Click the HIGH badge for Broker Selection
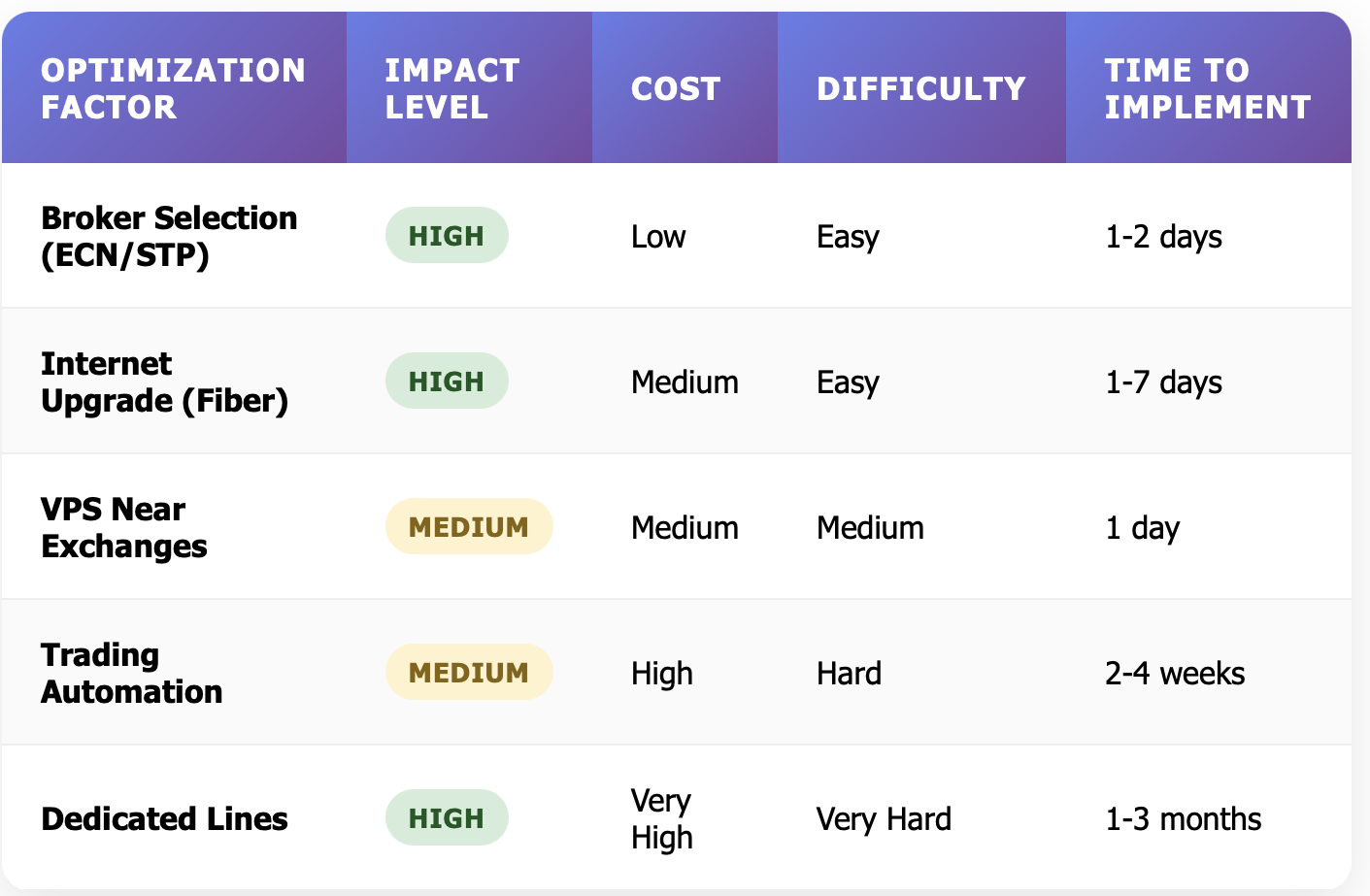The width and height of the screenshot is (1370, 896). [x=447, y=236]
